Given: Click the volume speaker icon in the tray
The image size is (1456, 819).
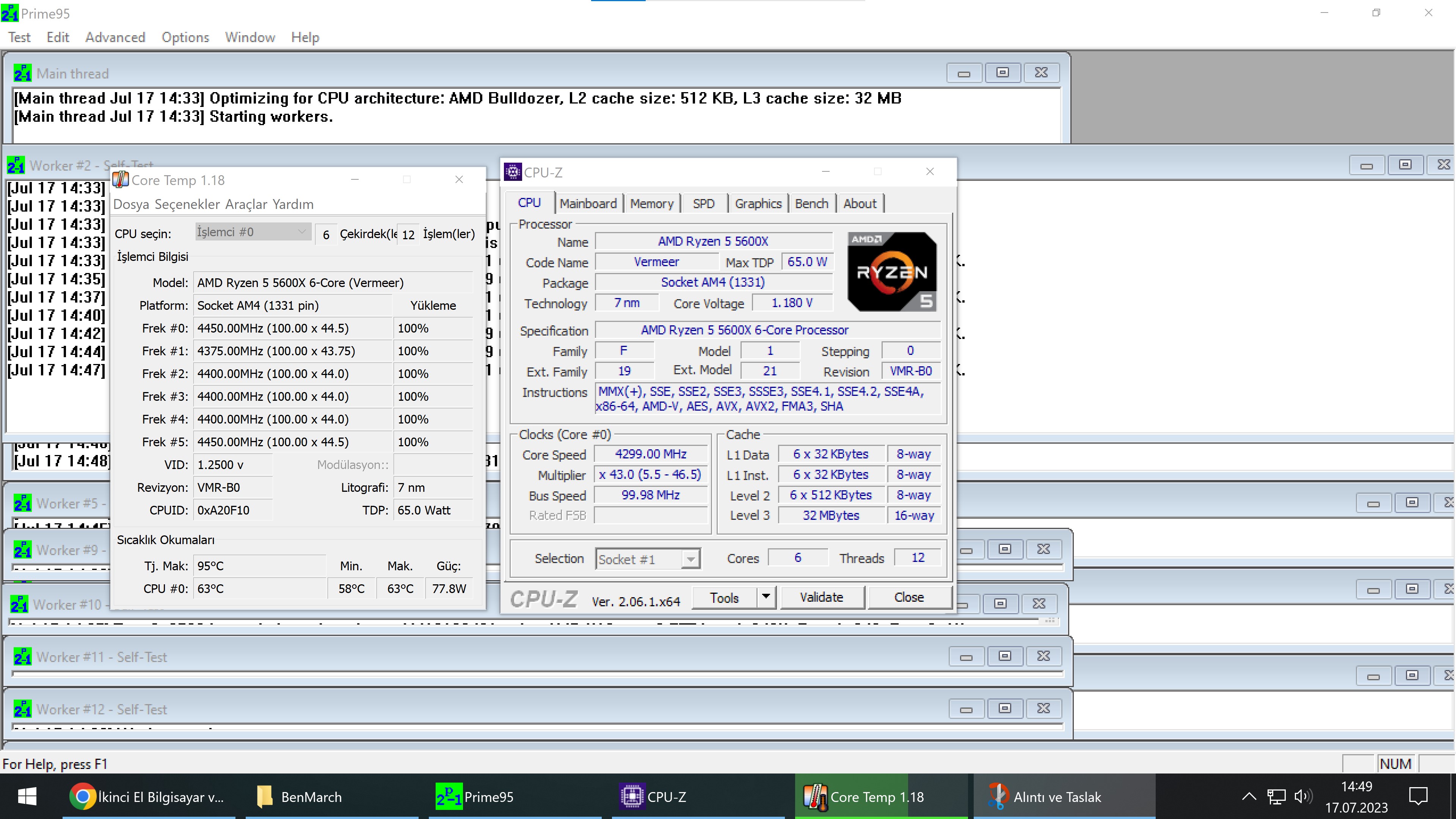Looking at the screenshot, I should pos(1303,796).
